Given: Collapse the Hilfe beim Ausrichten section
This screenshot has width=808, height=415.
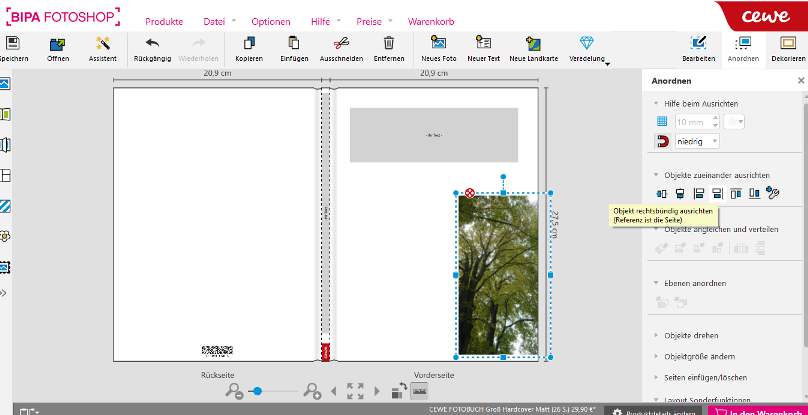Looking at the screenshot, I should pos(656,104).
